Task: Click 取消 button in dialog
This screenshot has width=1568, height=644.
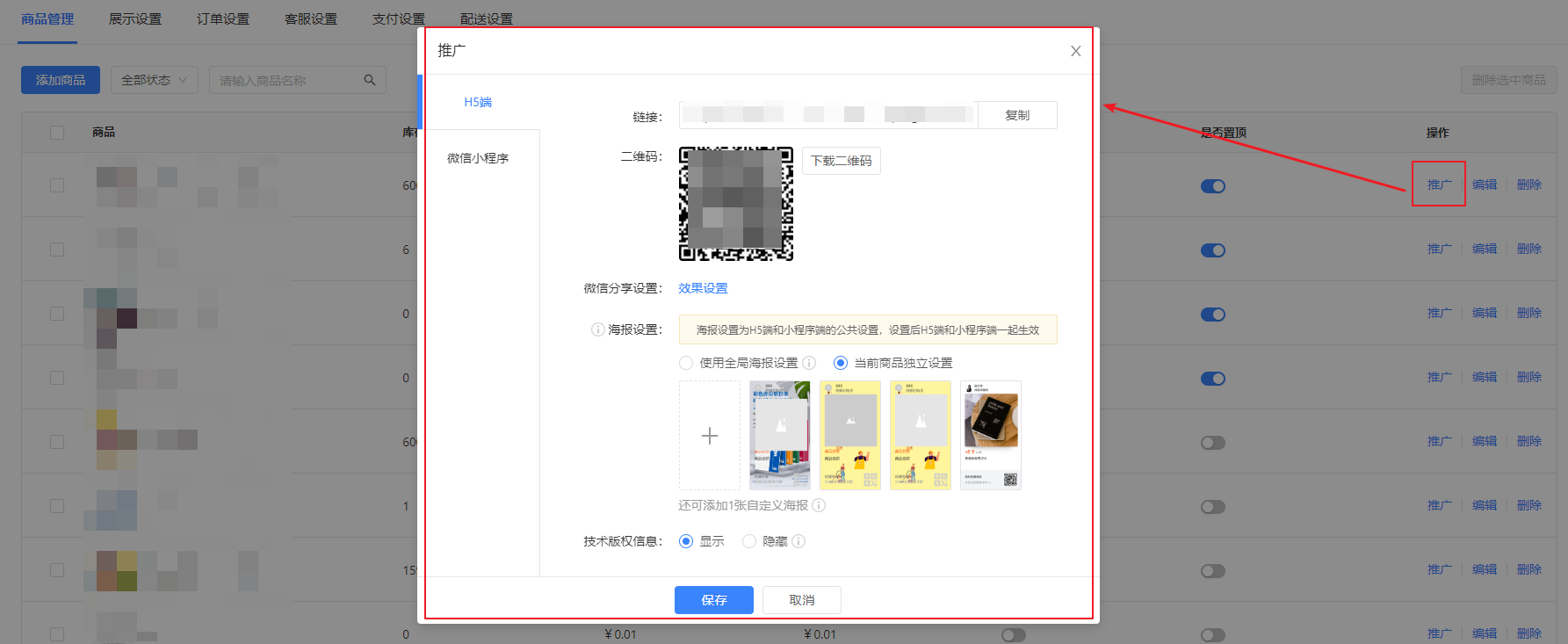Action: coord(802,600)
